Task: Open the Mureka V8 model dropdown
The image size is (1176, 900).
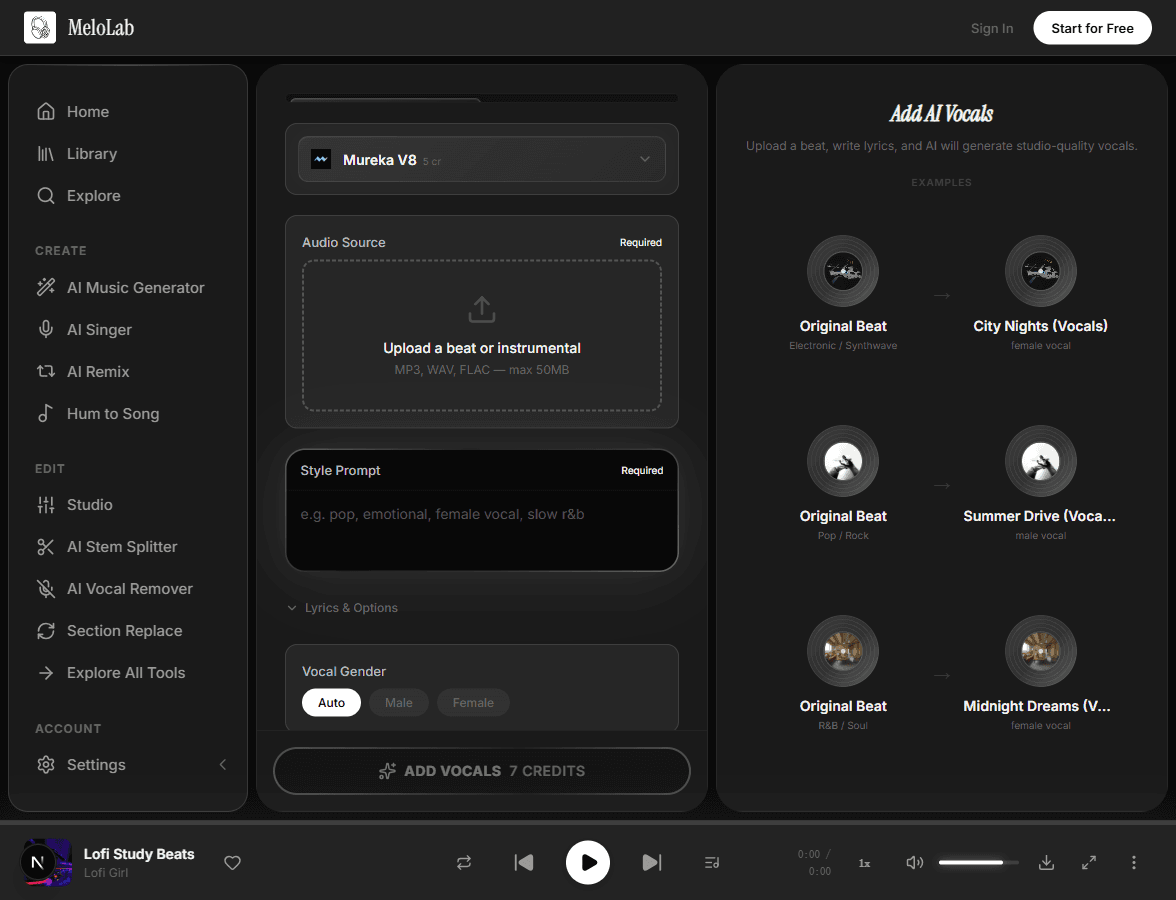Action: tap(482, 159)
